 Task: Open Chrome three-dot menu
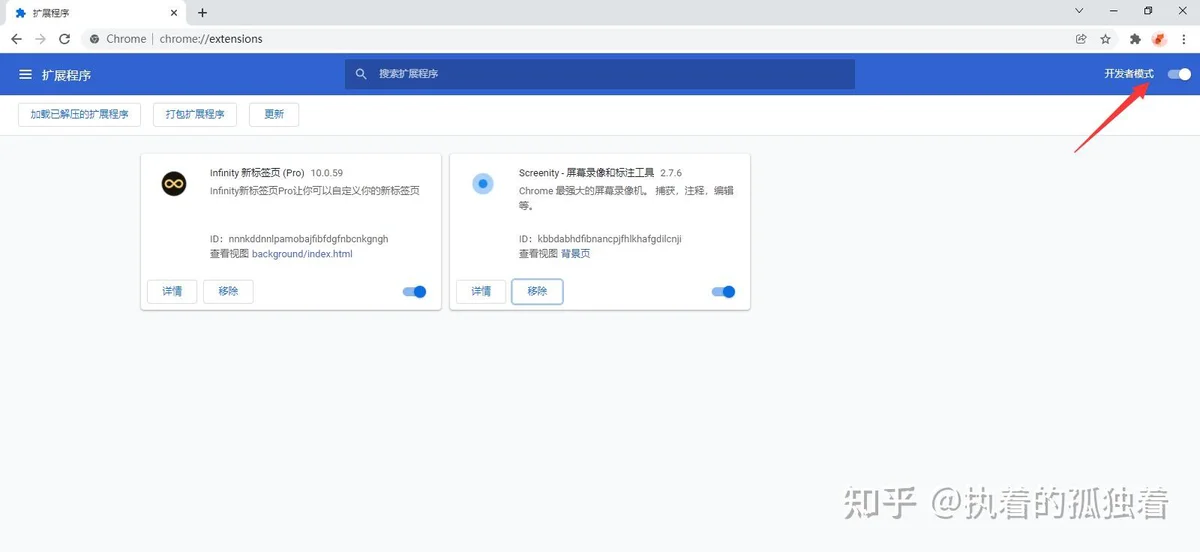1184,39
